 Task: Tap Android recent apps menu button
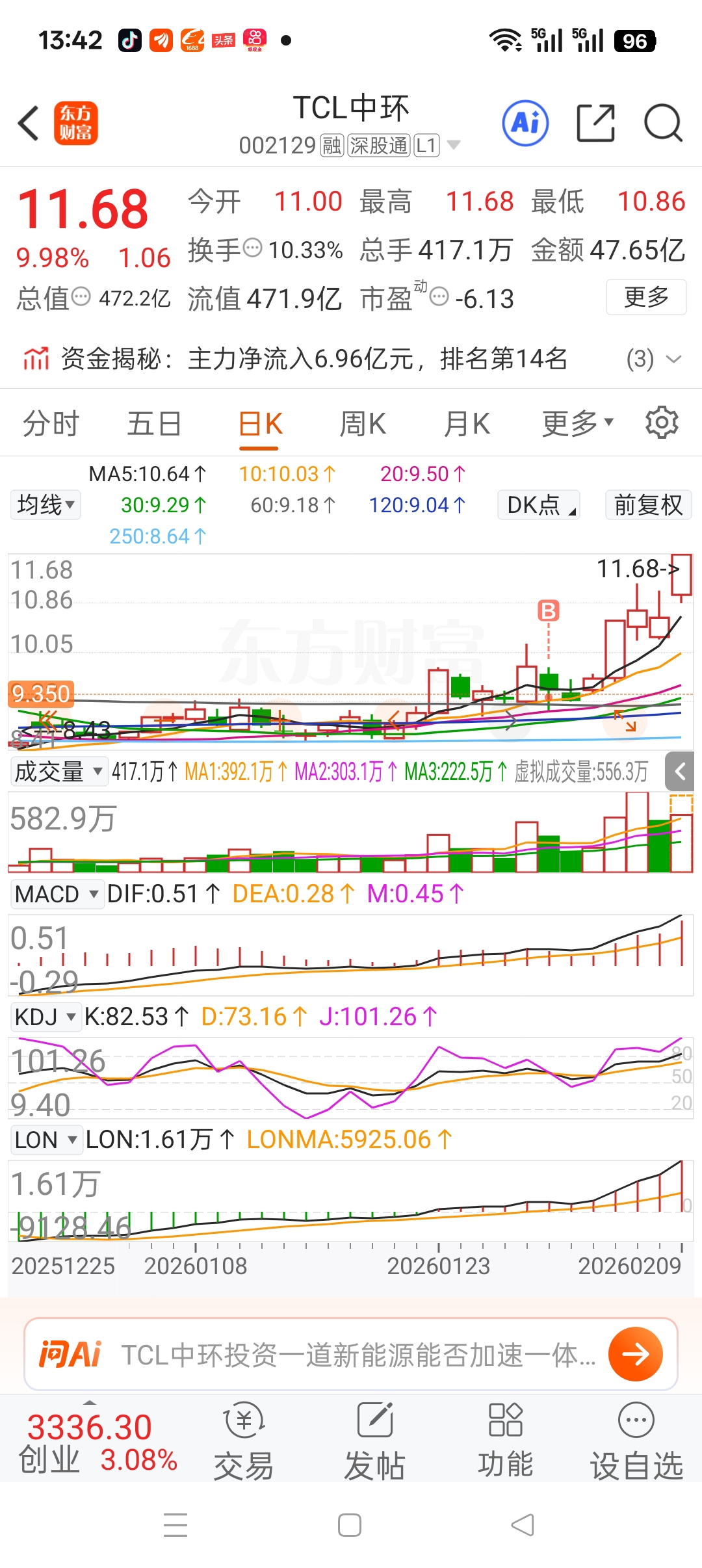[175, 1525]
